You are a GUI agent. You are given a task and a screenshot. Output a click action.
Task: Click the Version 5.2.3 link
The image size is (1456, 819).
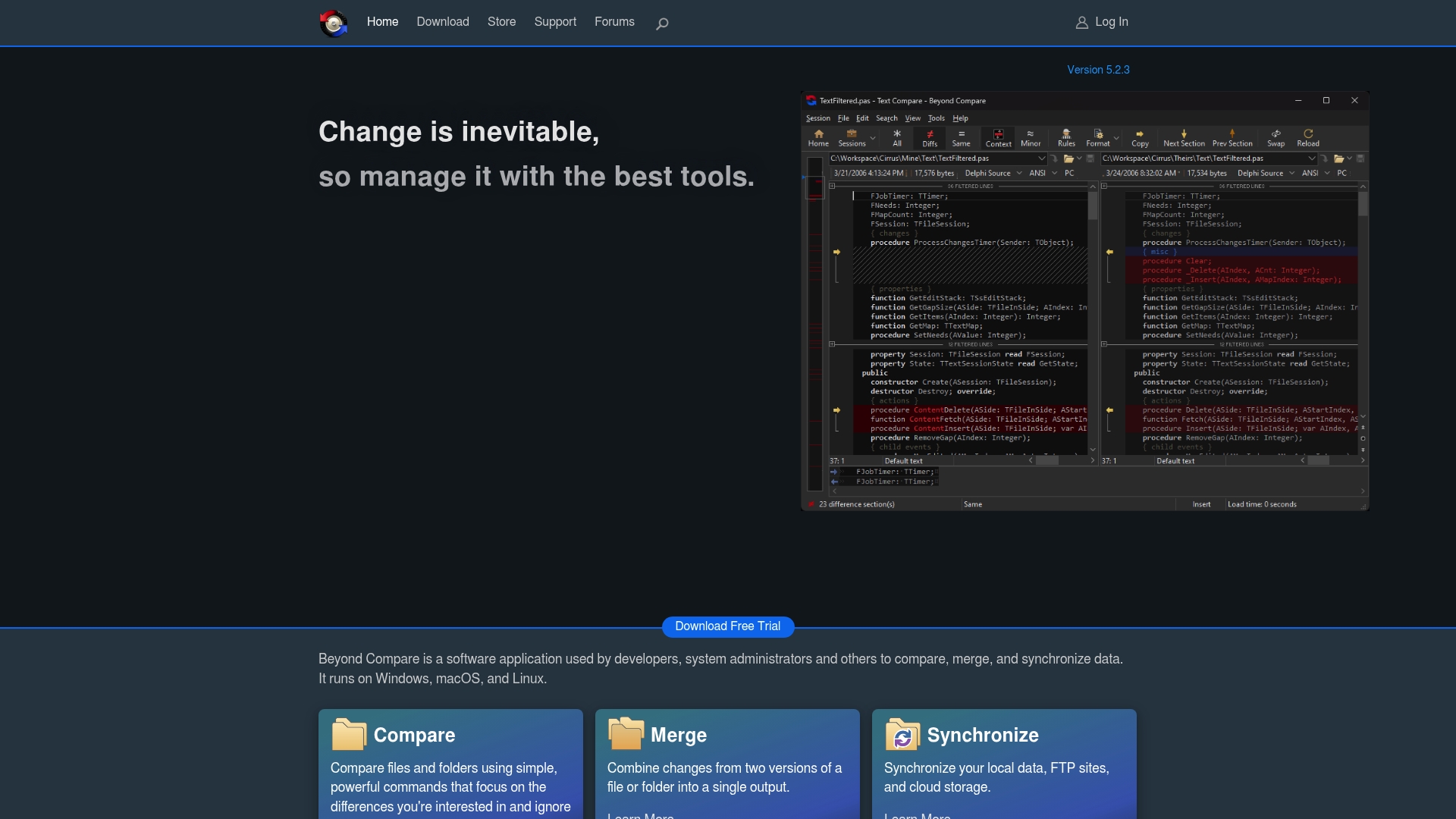1098,70
